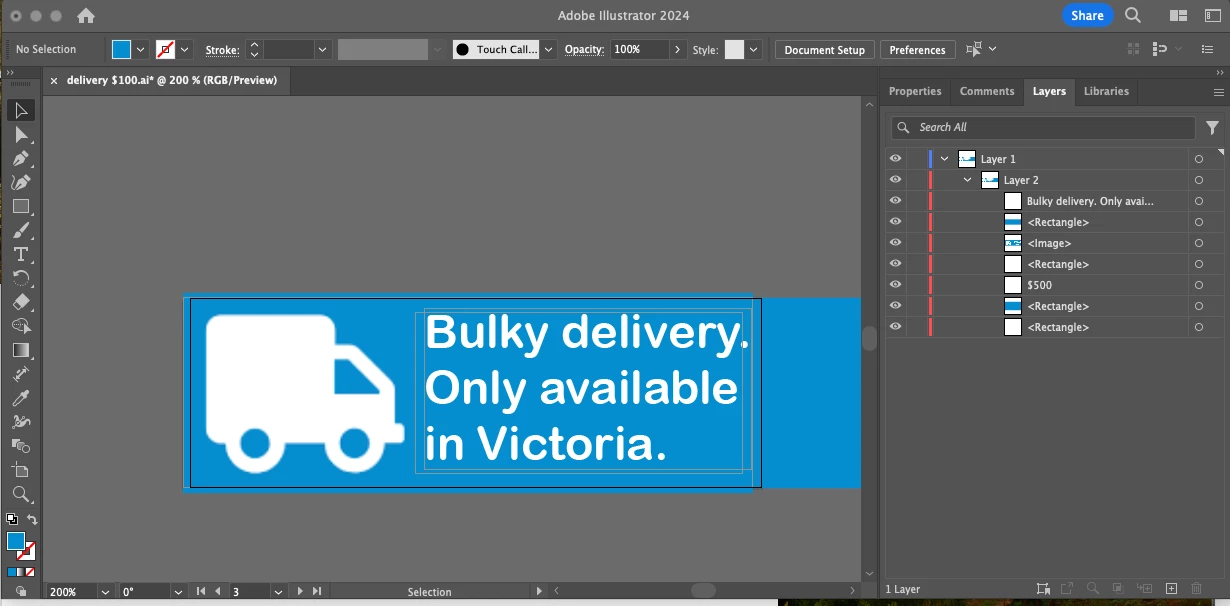Click the Share button
1230x606 pixels.
tap(1087, 15)
